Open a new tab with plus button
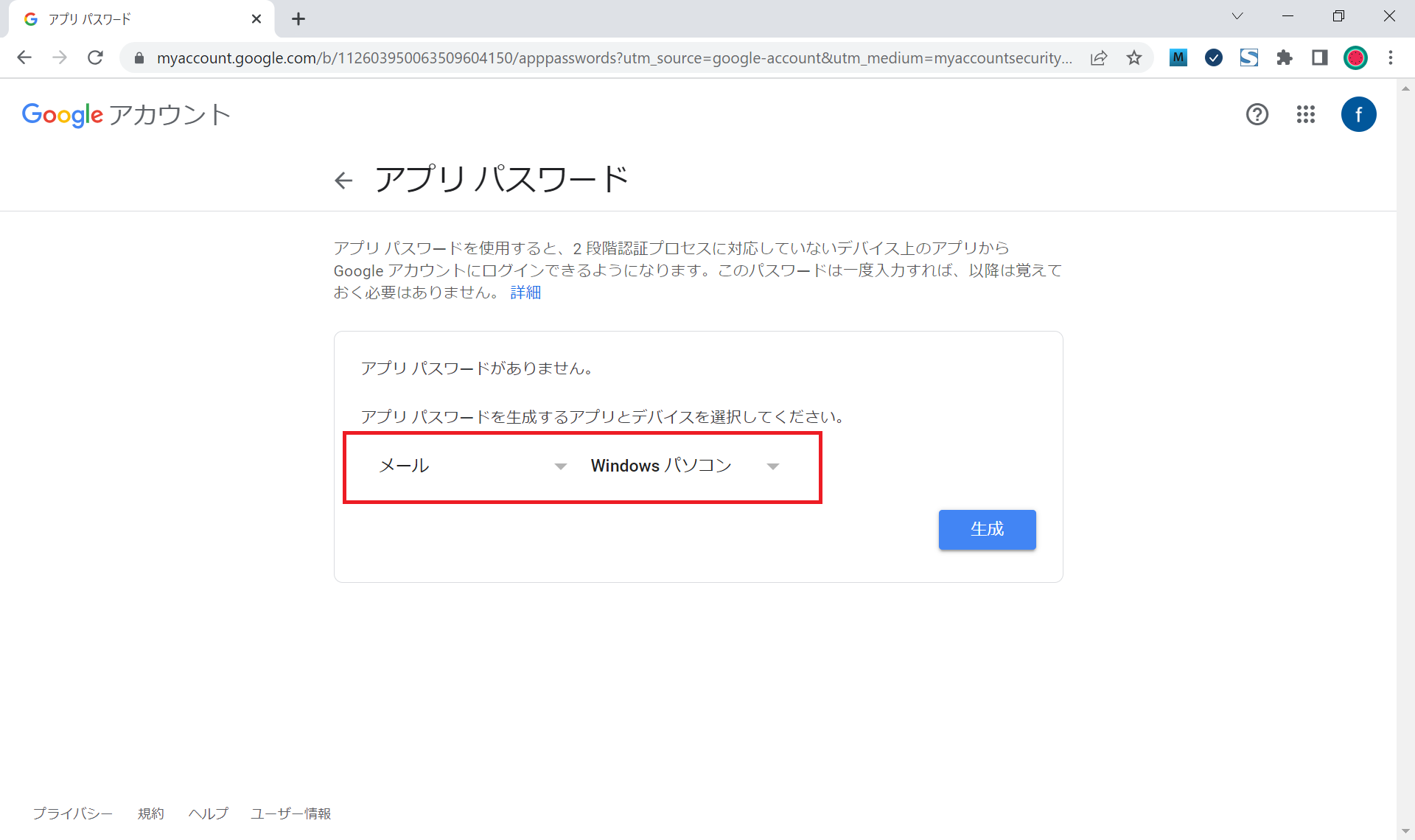This screenshot has width=1415, height=840. (298, 19)
